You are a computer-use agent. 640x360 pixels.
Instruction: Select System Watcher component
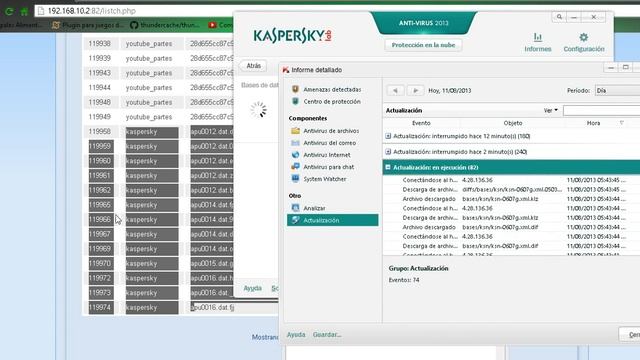(x=324, y=179)
